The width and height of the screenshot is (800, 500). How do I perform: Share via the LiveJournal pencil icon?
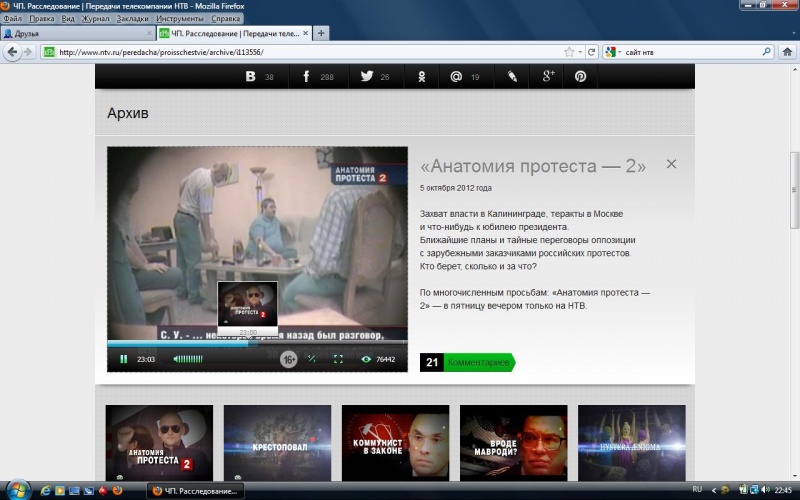coord(512,77)
